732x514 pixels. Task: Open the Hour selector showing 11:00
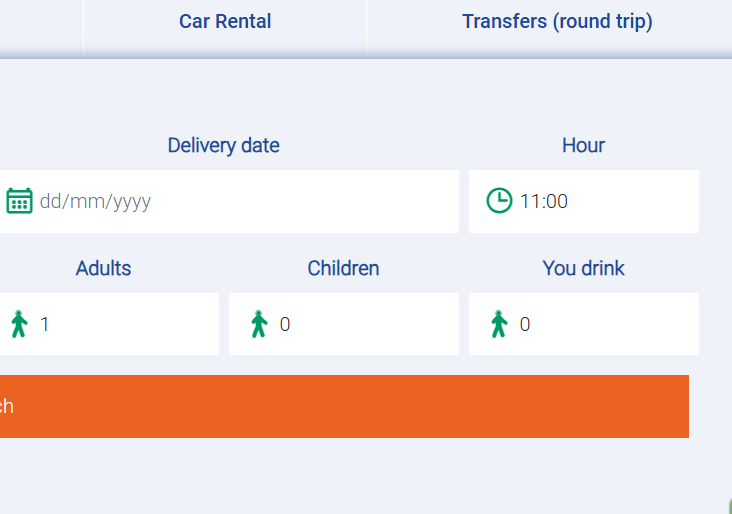(600, 201)
